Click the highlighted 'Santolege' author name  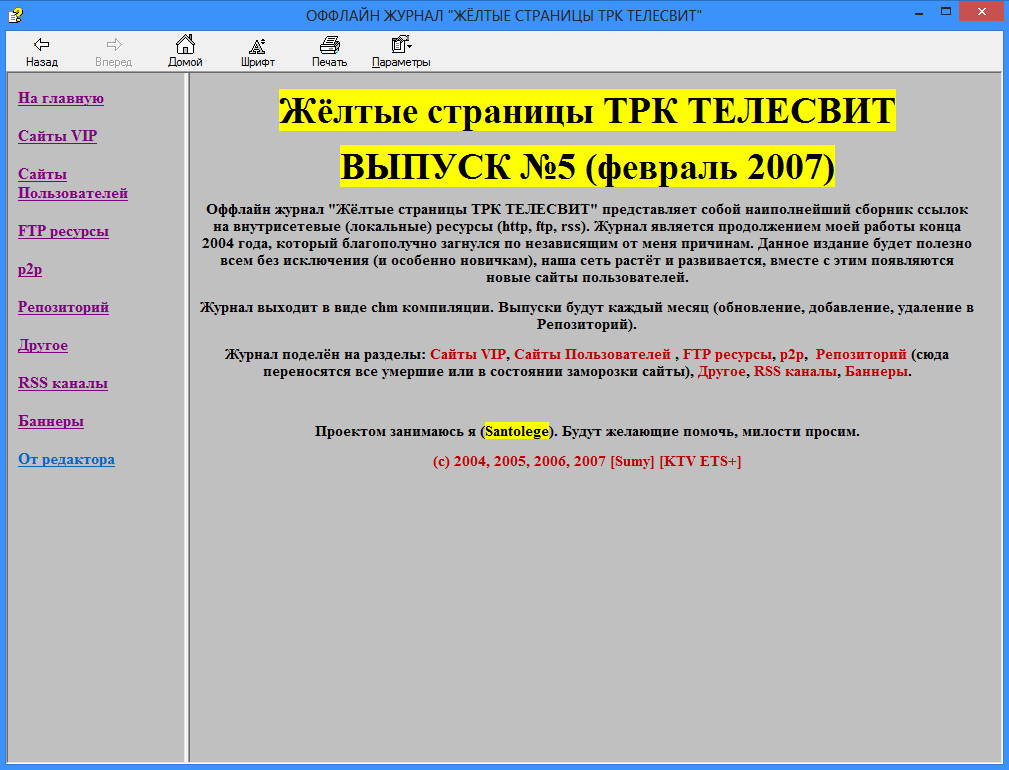(x=517, y=432)
